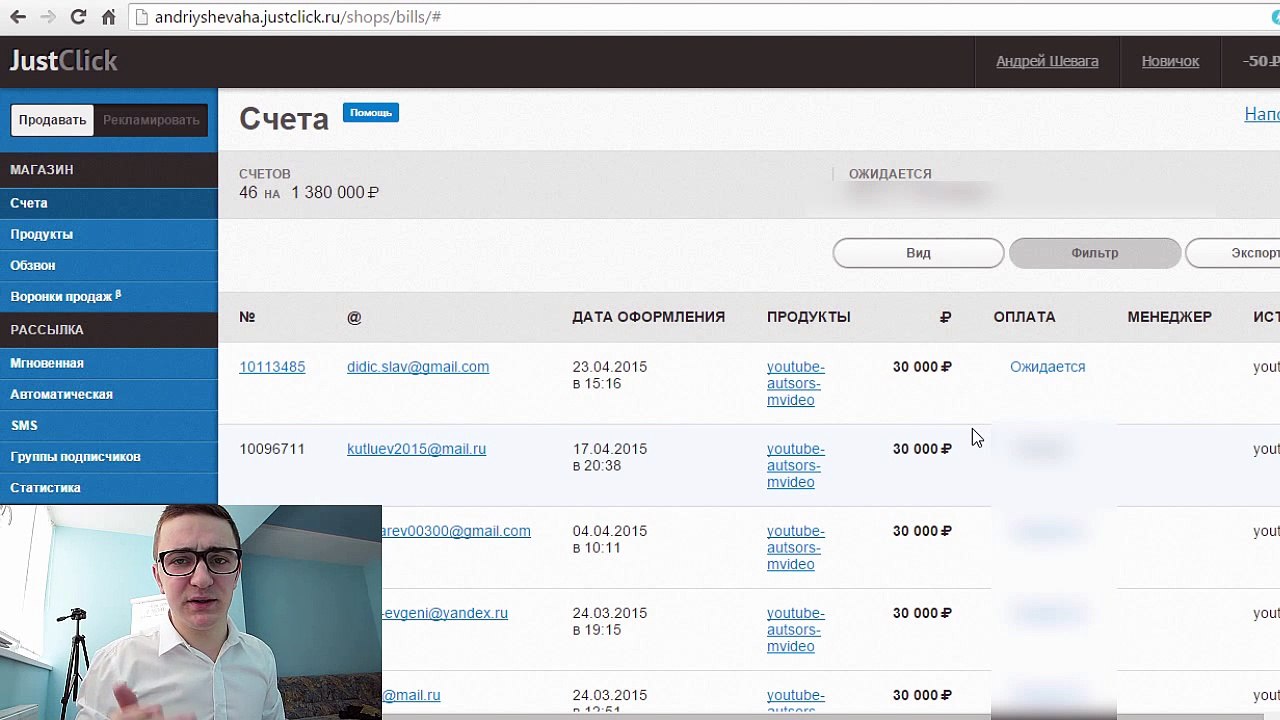Viewport: 1280px width, 720px height.
Task: Click the Вид button
Action: [x=918, y=253]
